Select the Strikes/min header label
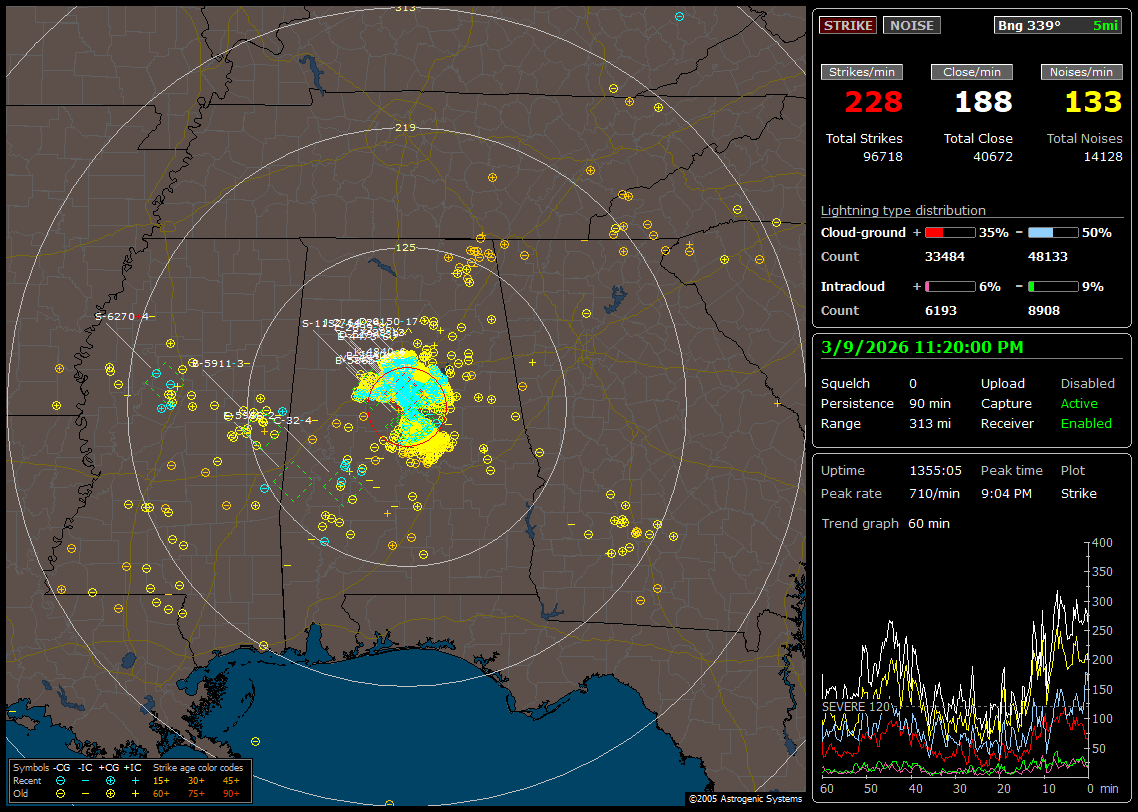Screen dimensions: 1138x812 (862, 72)
